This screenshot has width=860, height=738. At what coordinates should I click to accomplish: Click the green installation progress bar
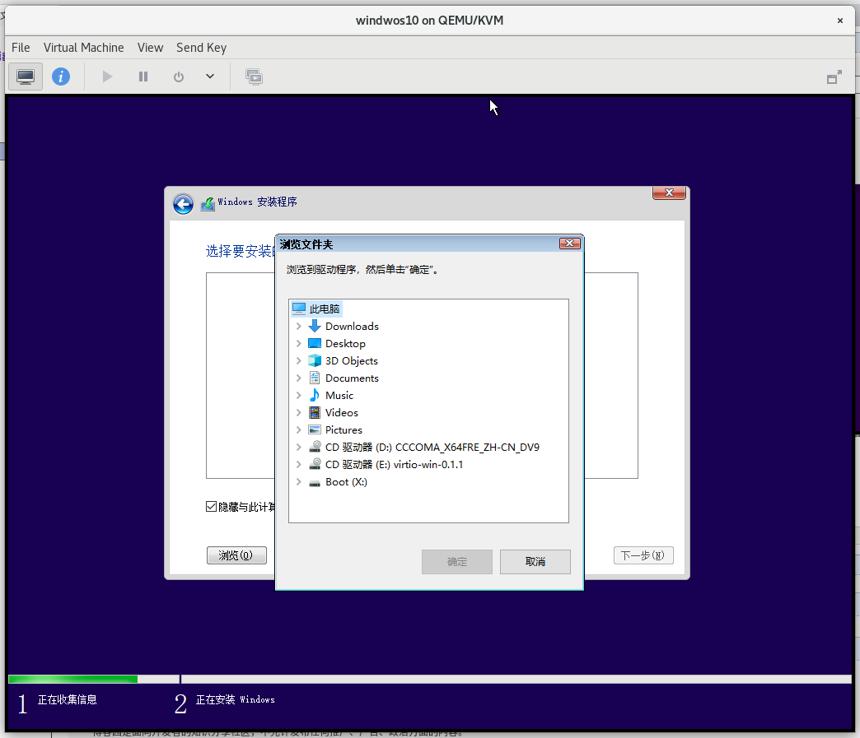click(72, 679)
